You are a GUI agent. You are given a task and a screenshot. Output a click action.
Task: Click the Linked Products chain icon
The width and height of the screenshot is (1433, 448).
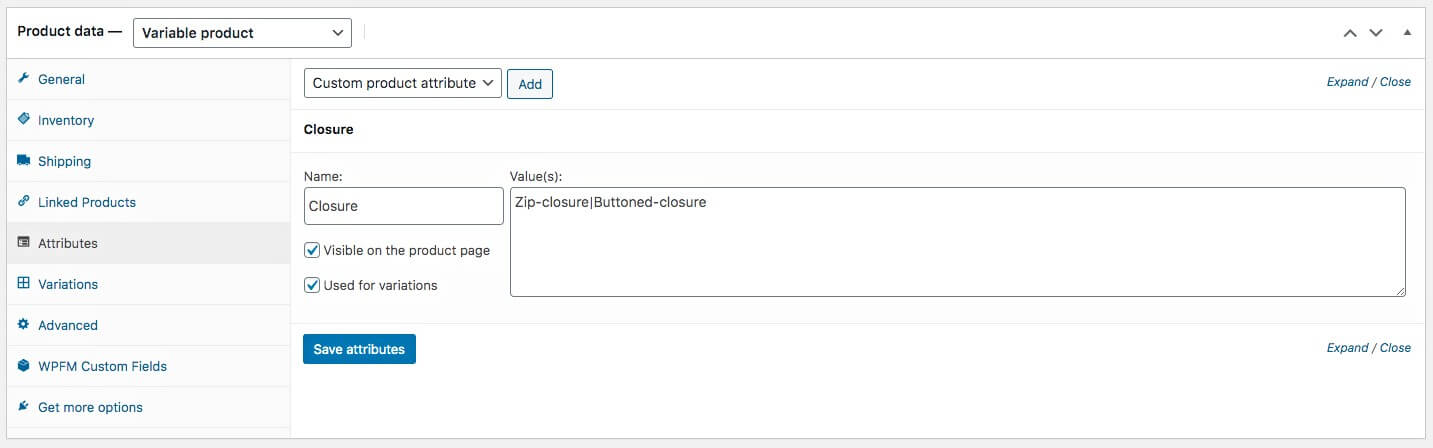[x=24, y=202]
